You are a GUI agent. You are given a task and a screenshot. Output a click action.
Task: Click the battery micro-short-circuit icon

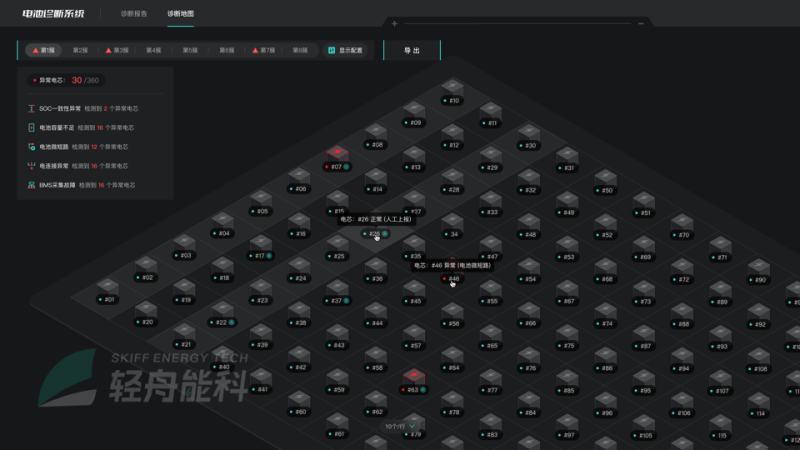[x=32, y=147]
